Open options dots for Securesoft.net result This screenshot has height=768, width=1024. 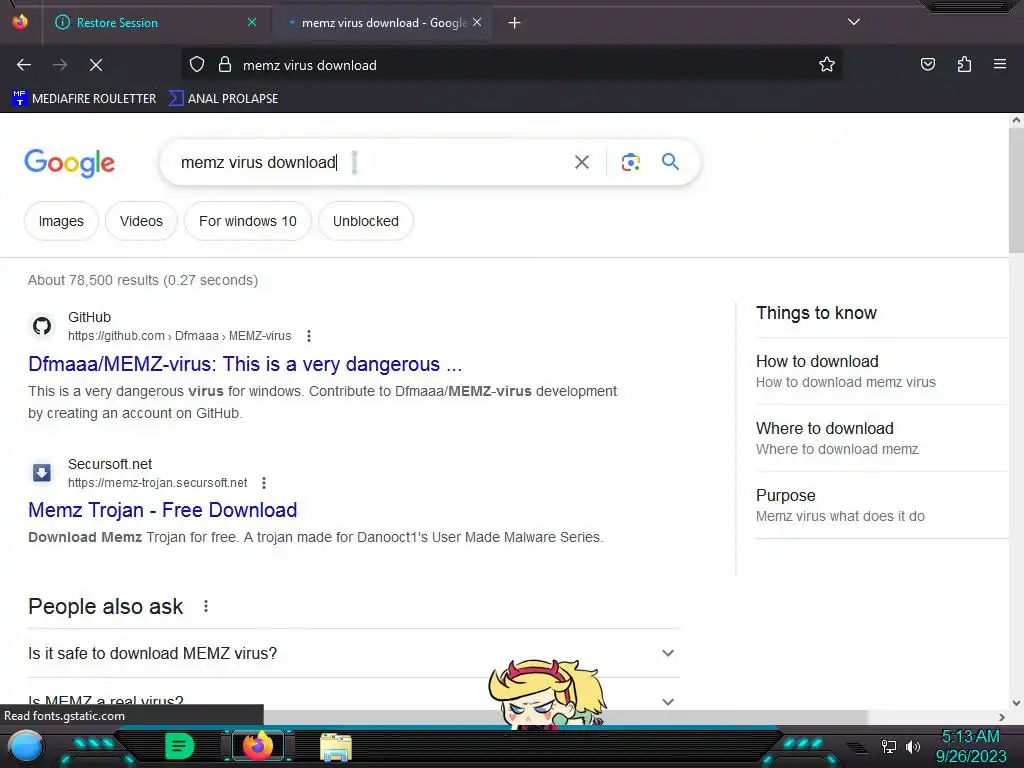(x=264, y=483)
